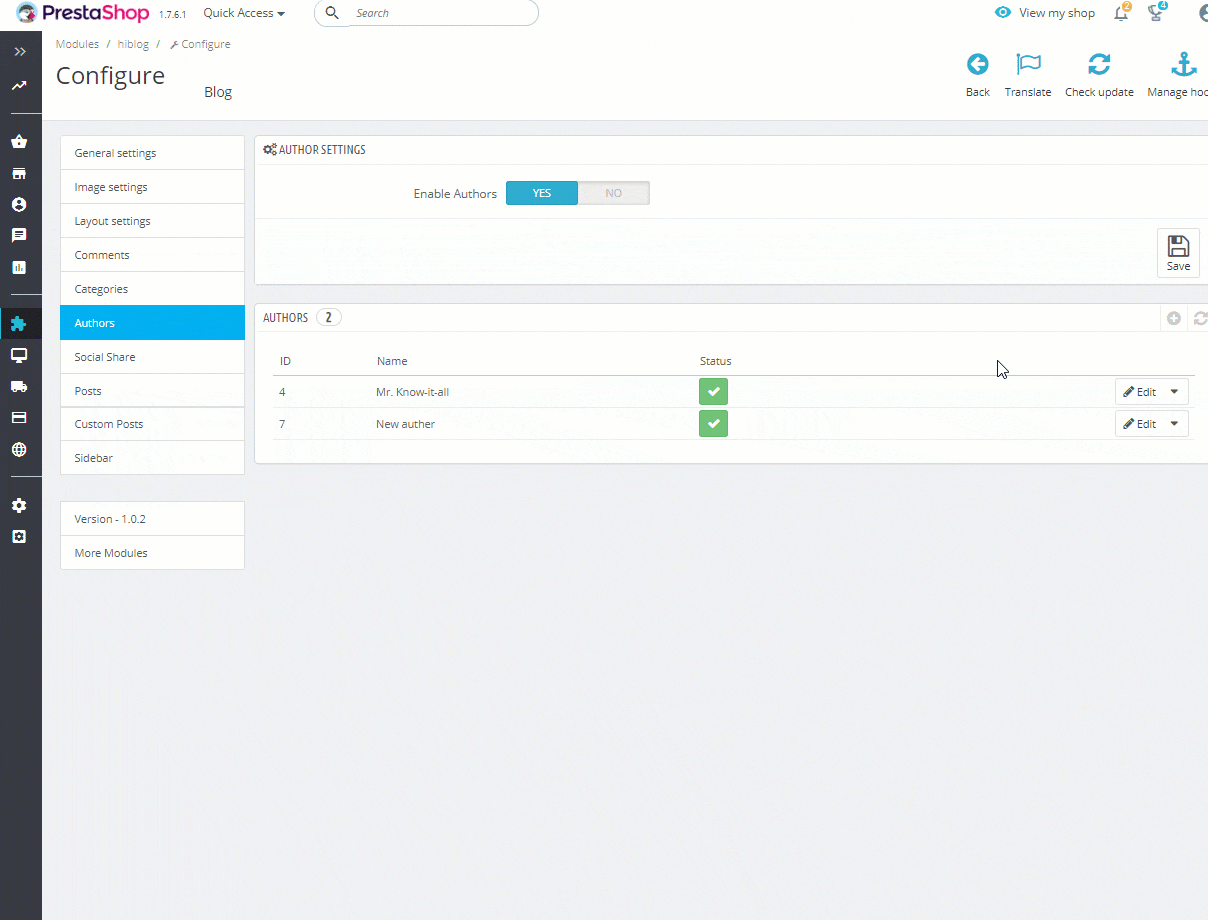Open the International globe icon in sidebar
This screenshot has height=920, width=1208.
coord(19,449)
